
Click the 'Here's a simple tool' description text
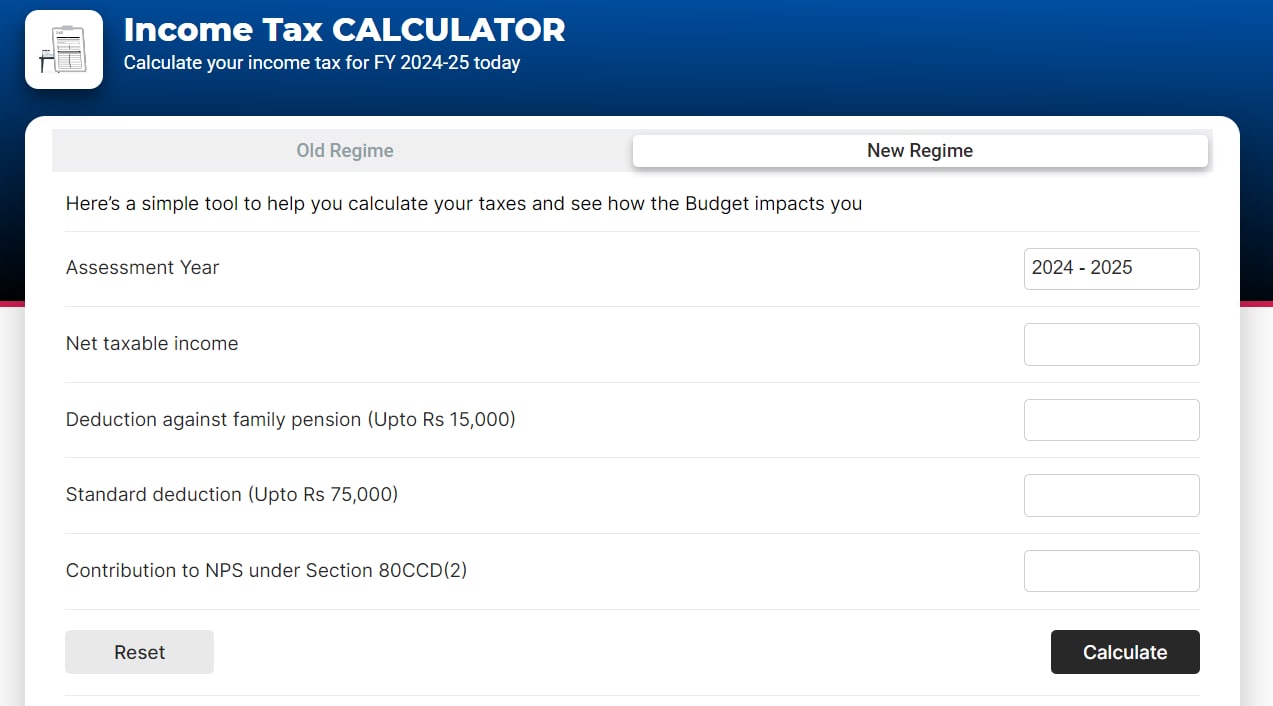(x=463, y=204)
